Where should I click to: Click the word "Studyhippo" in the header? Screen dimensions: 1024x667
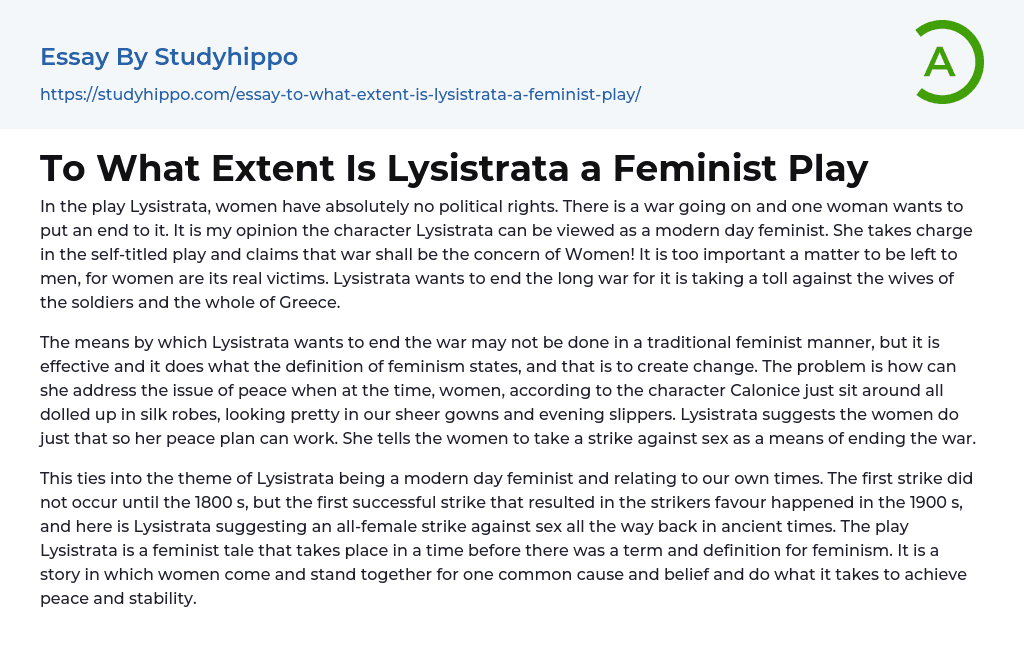point(227,57)
